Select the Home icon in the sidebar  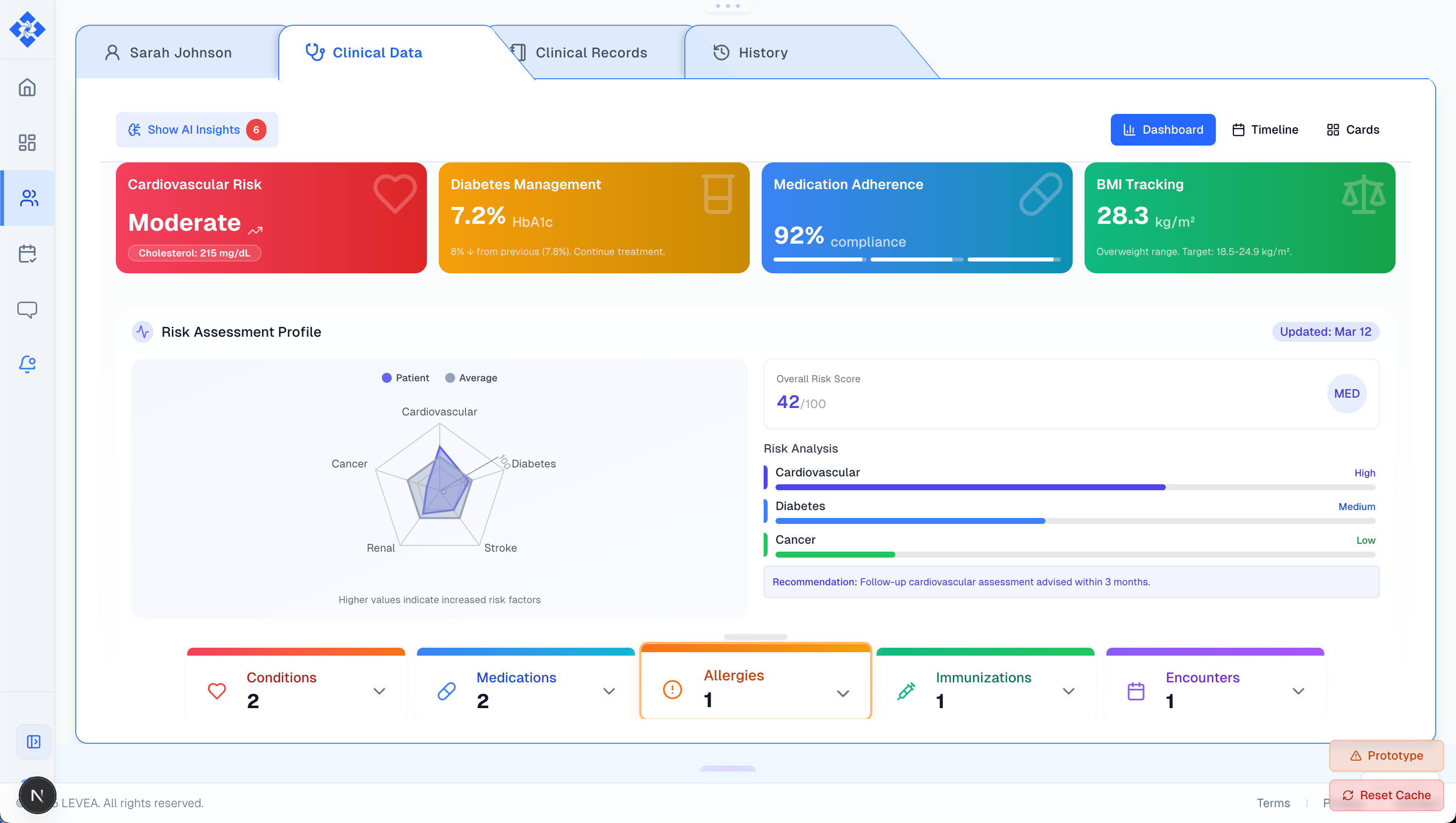tap(27, 88)
